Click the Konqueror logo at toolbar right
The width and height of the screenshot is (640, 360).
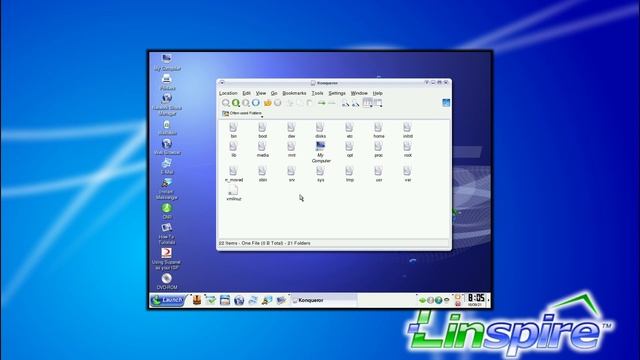click(446, 102)
